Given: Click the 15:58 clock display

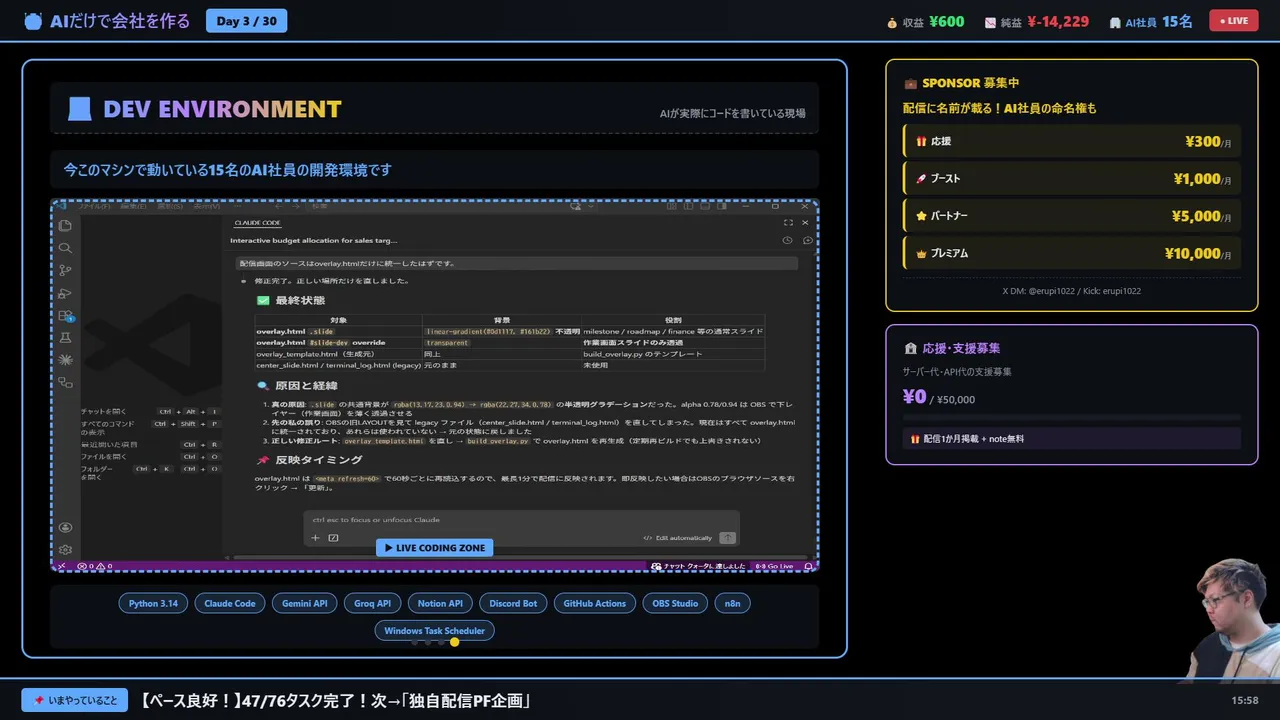Looking at the screenshot, I should 1245,701.
